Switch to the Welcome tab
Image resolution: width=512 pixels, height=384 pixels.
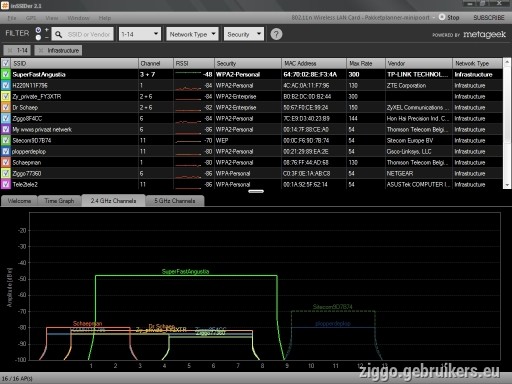[19, 201]
